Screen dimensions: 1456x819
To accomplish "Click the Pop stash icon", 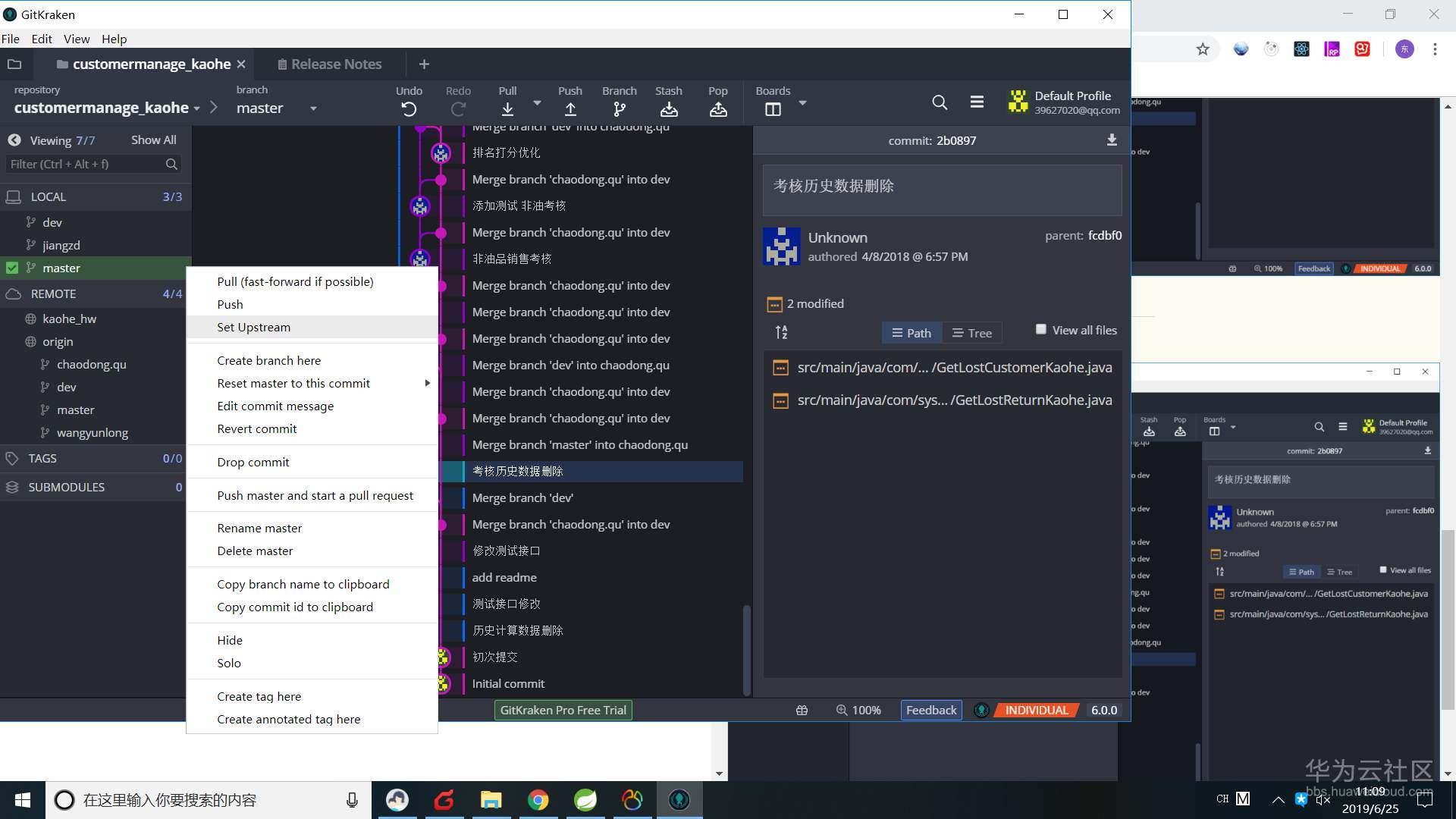I will 718,109.
